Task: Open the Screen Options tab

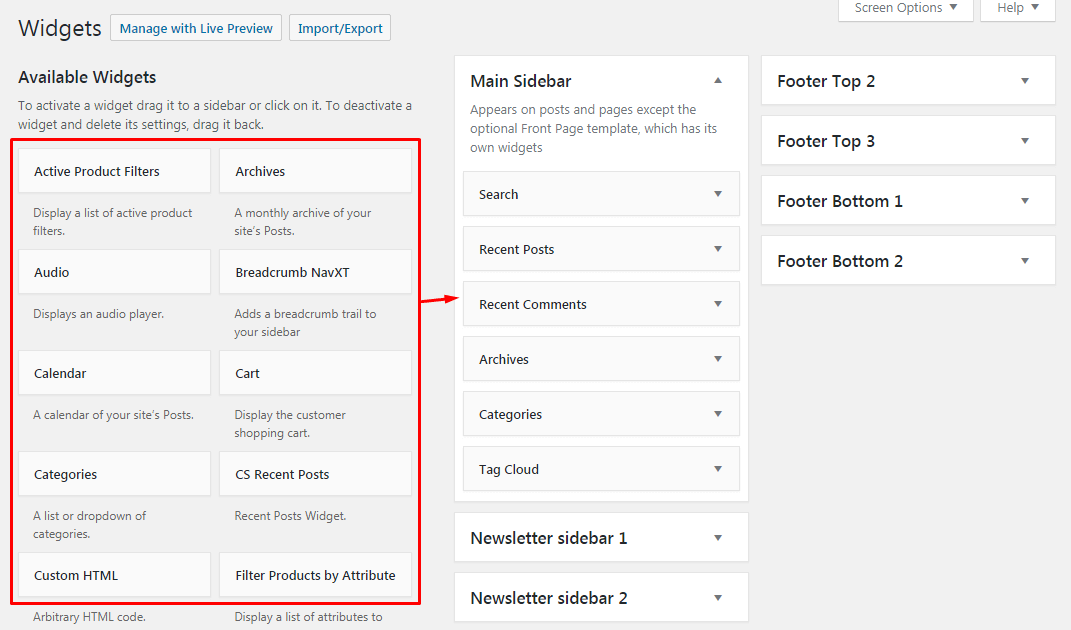Action: coord(905,8)
